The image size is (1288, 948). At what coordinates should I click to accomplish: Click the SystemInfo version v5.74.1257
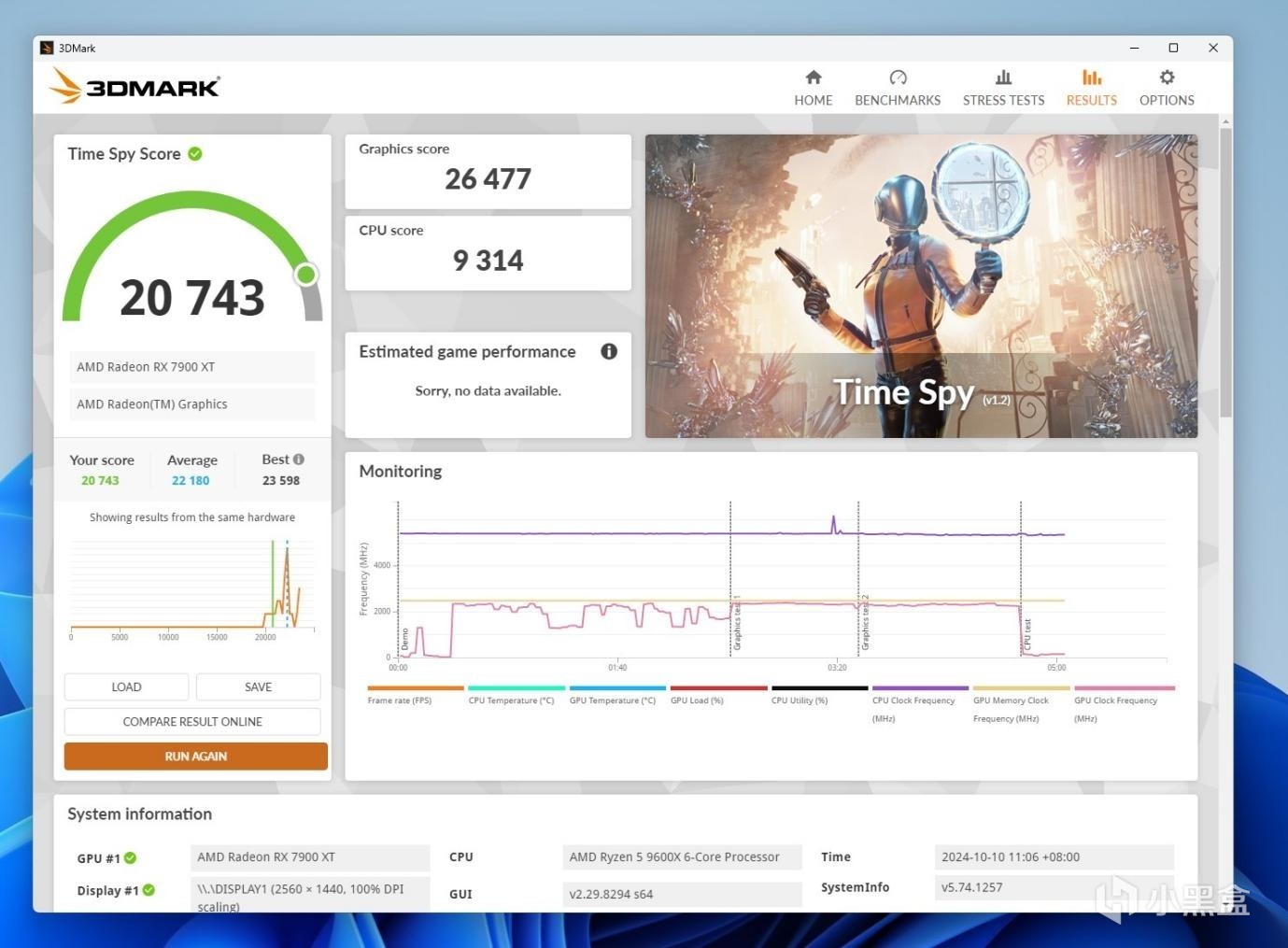coord(1054,887)
